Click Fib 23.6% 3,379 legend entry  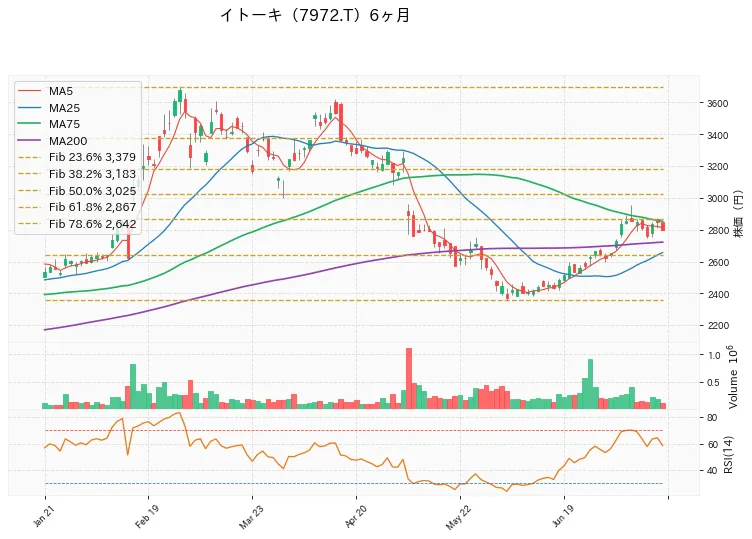[77, 157]
